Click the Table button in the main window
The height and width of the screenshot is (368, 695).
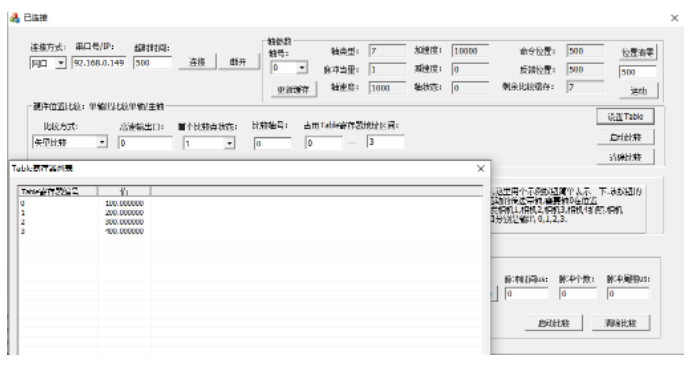click(x=625, y=117)
